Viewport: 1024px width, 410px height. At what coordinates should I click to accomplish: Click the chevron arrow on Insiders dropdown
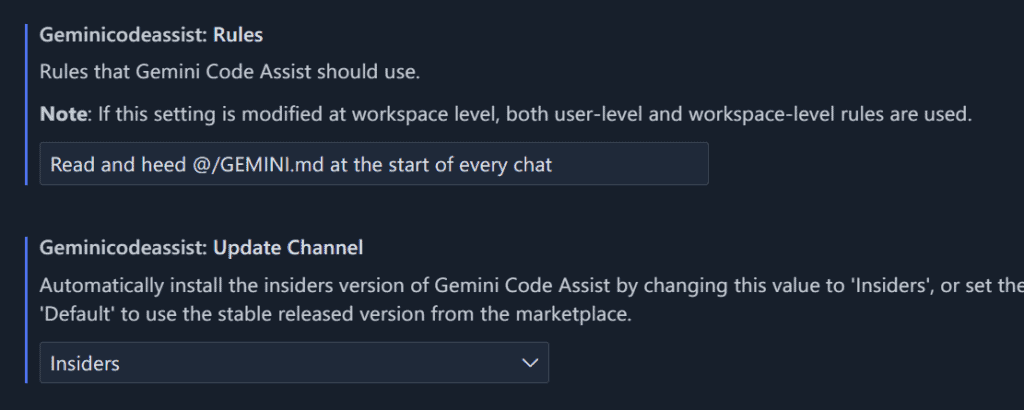click(x=530, y=363)
